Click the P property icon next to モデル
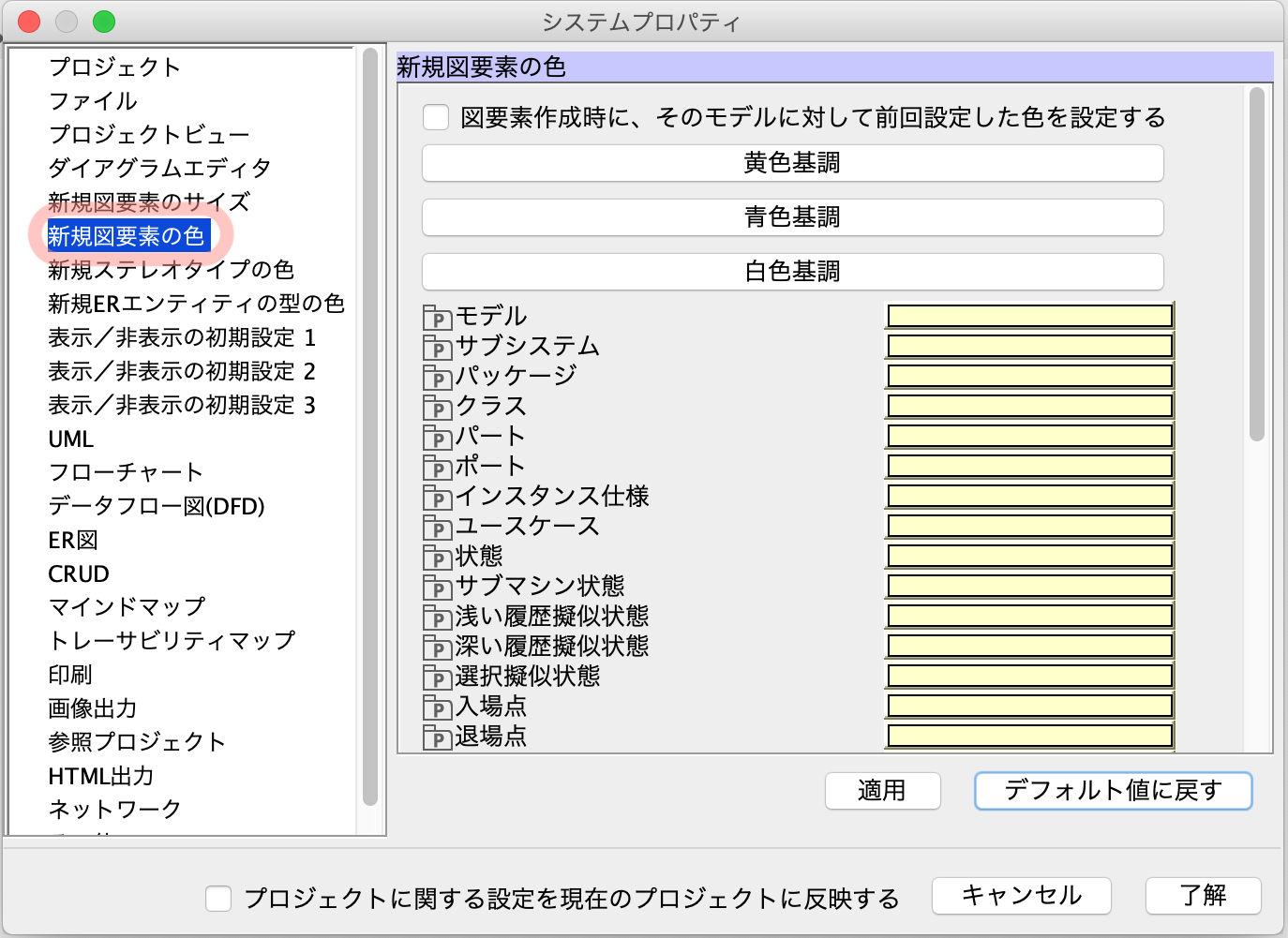Image resolution: width=1288 pixels, height=938 pixels. [438, 318]
